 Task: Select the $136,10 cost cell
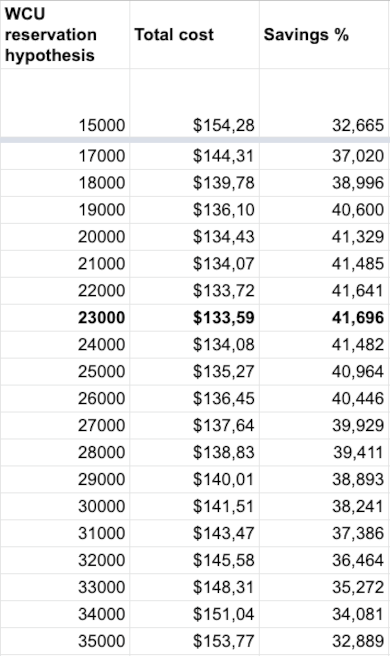(194, 210)
